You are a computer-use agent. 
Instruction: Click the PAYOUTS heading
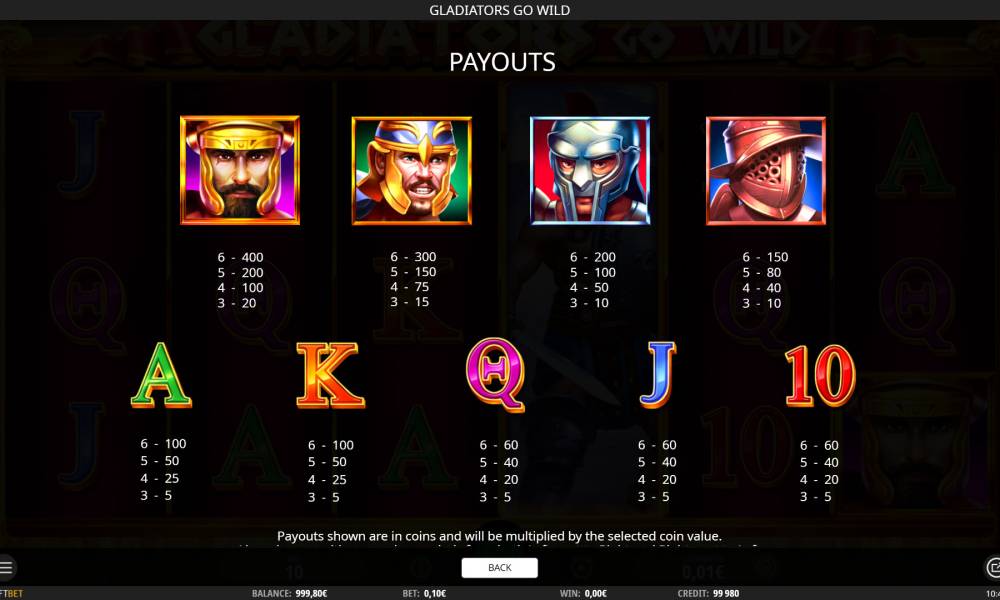point(502,62)
